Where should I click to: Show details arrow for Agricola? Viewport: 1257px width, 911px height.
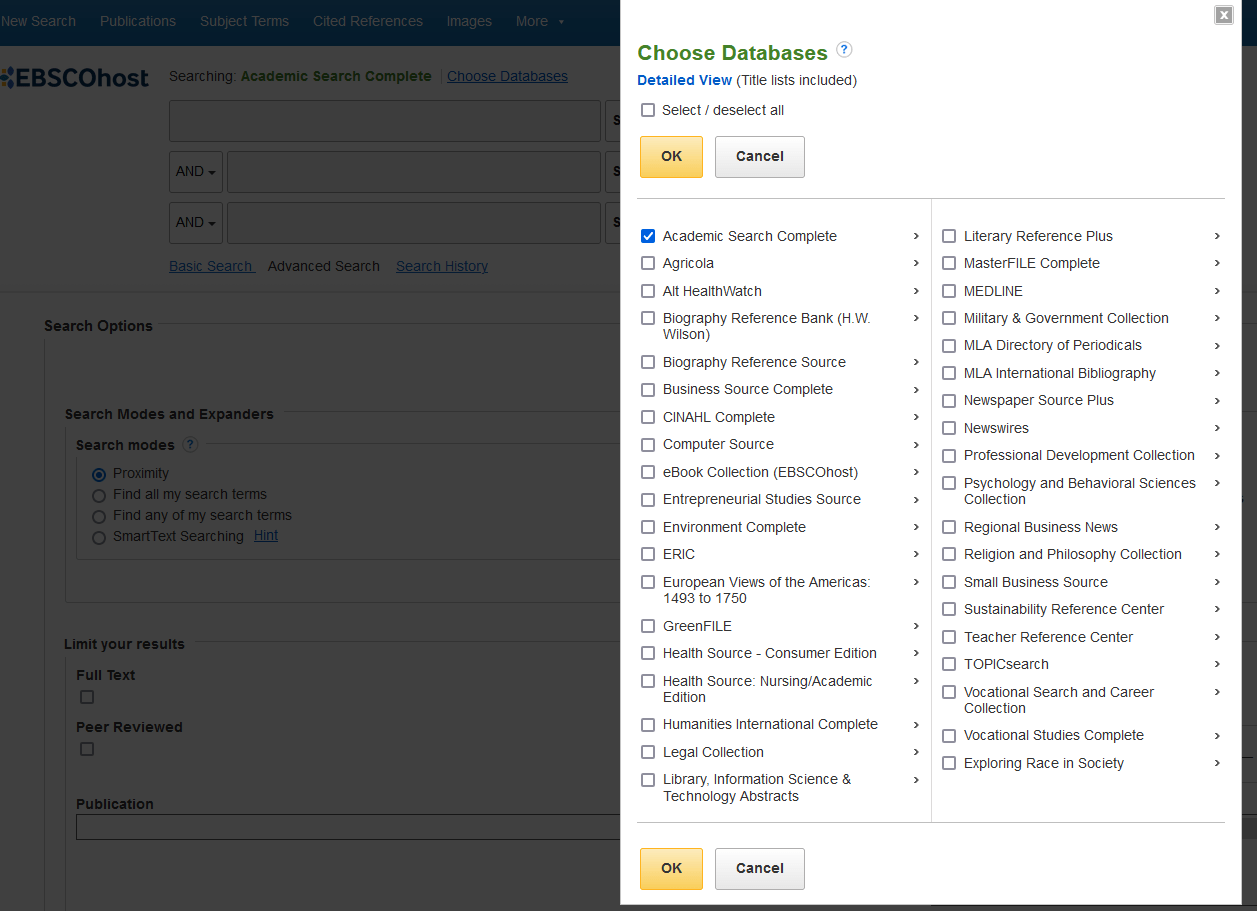coord(916,263)
